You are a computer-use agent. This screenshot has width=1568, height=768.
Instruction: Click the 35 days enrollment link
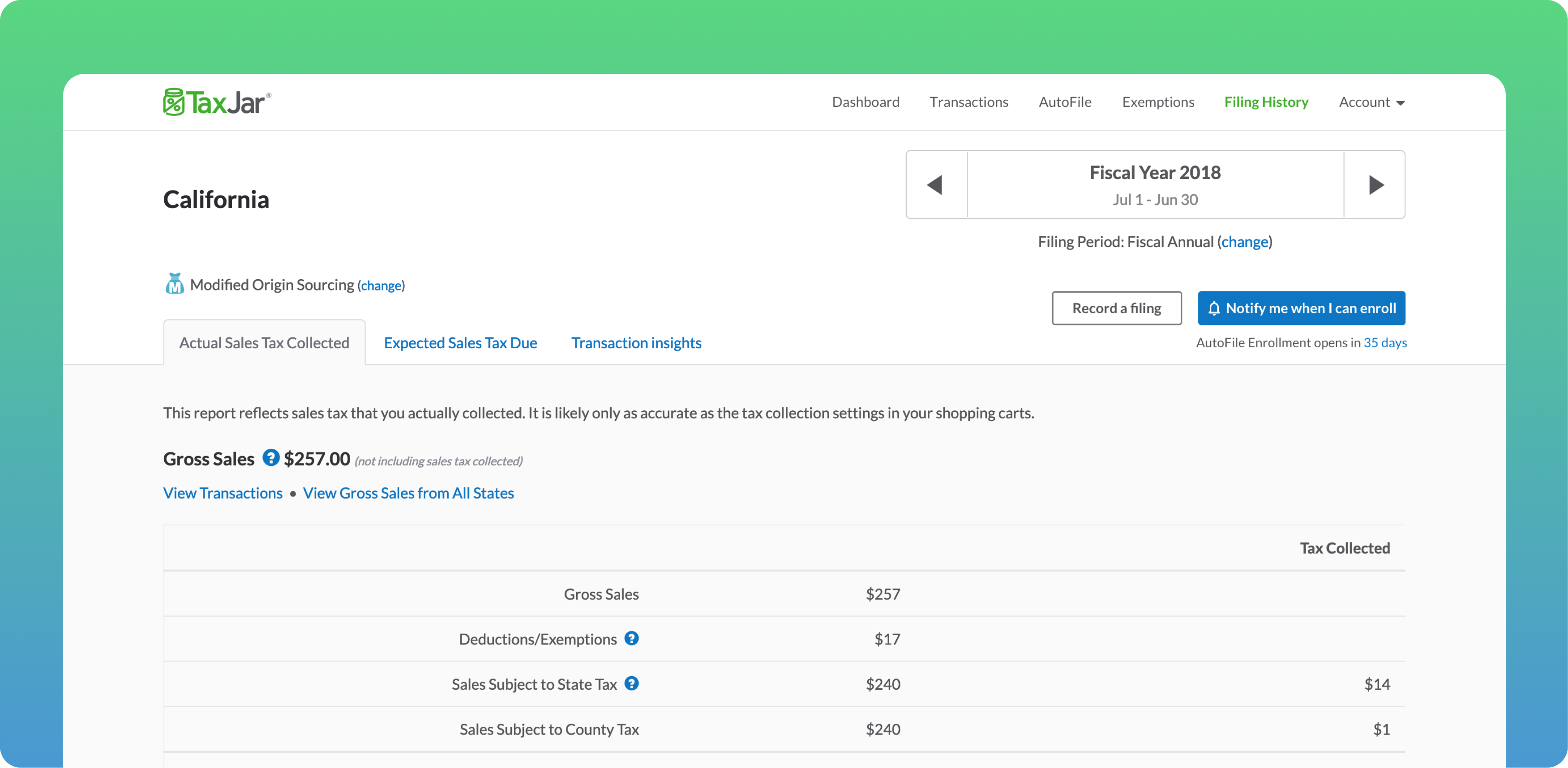[1385, 343]
